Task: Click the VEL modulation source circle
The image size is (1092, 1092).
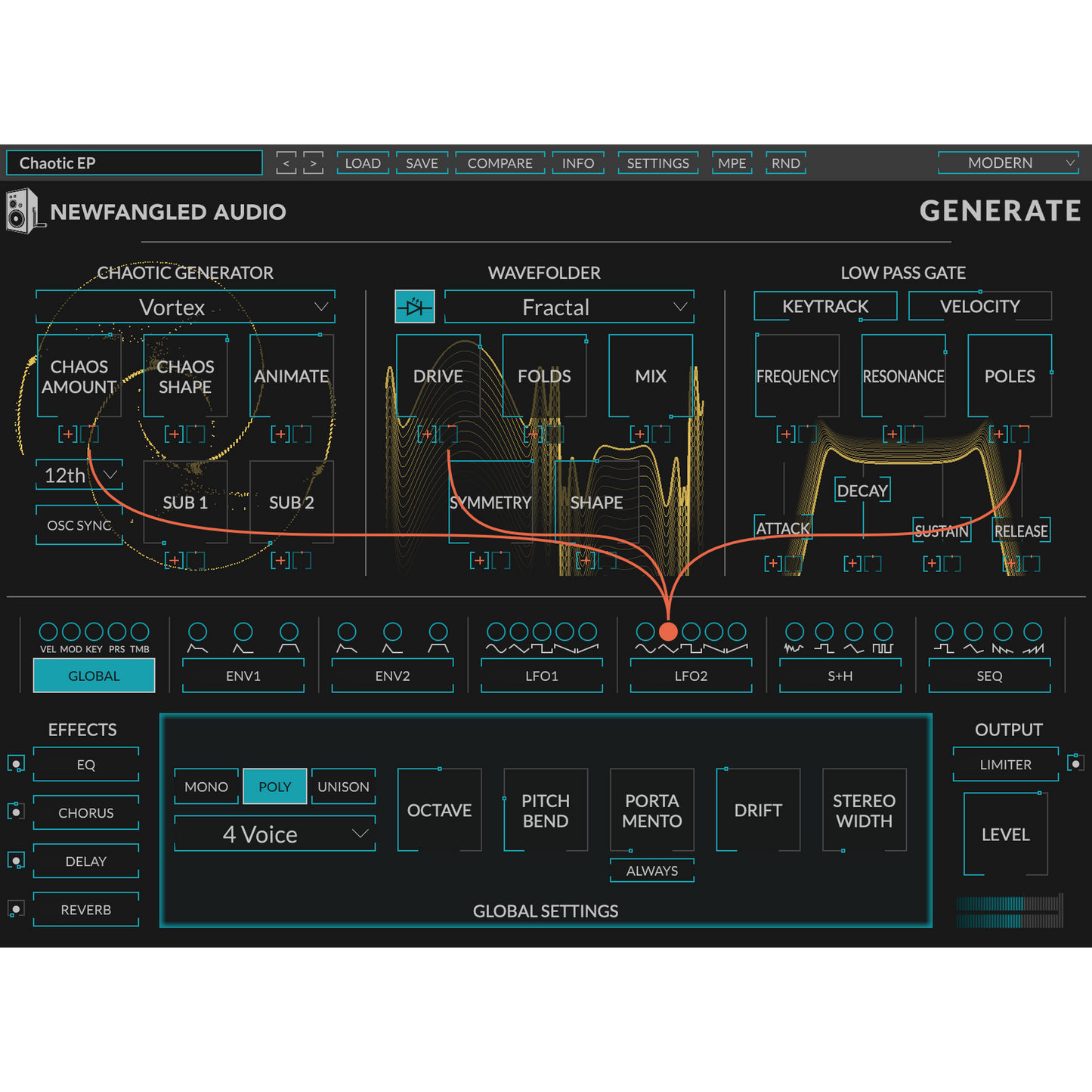Action: [48, 632]
